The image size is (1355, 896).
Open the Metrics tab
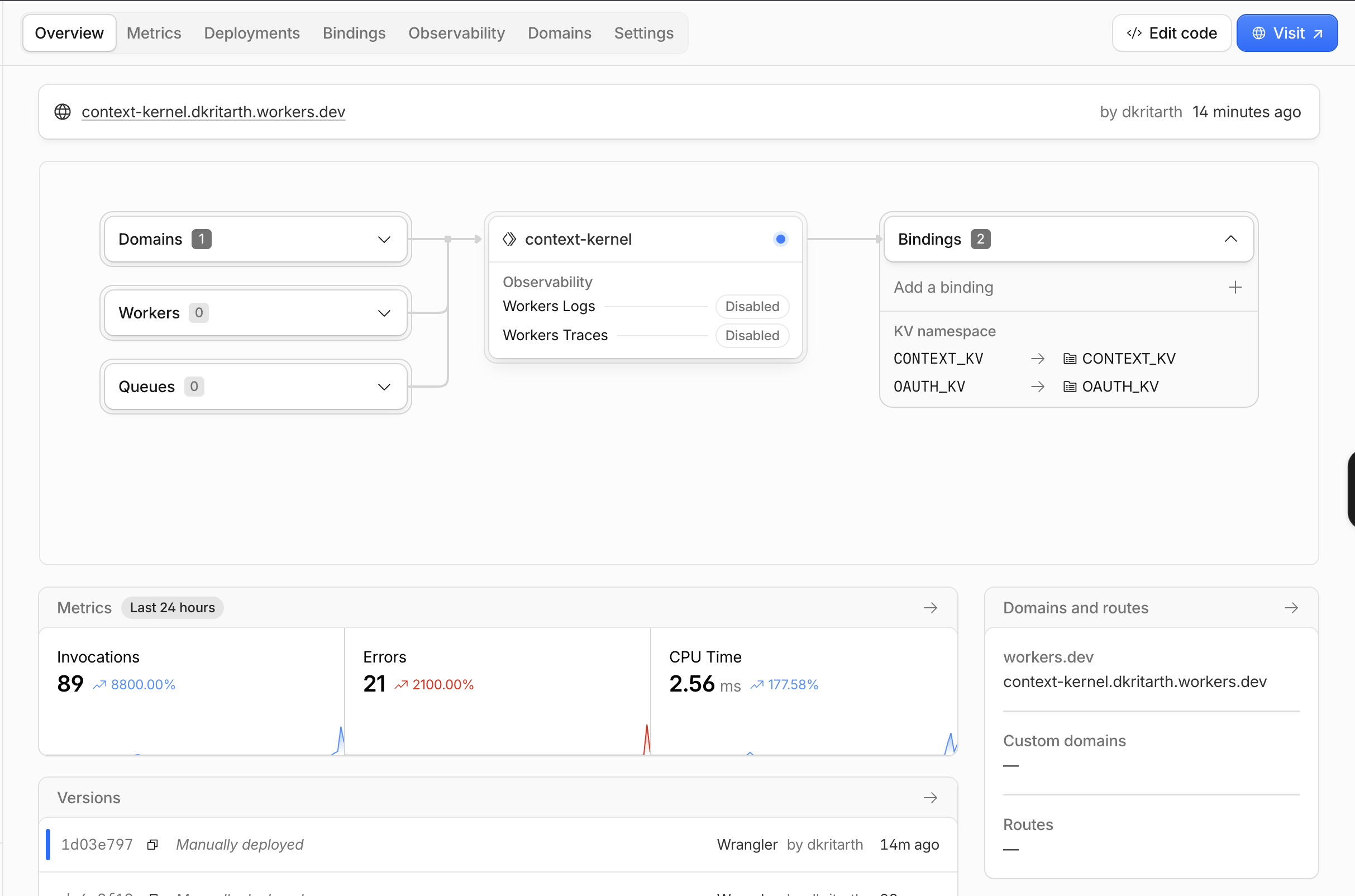point(154,33)
